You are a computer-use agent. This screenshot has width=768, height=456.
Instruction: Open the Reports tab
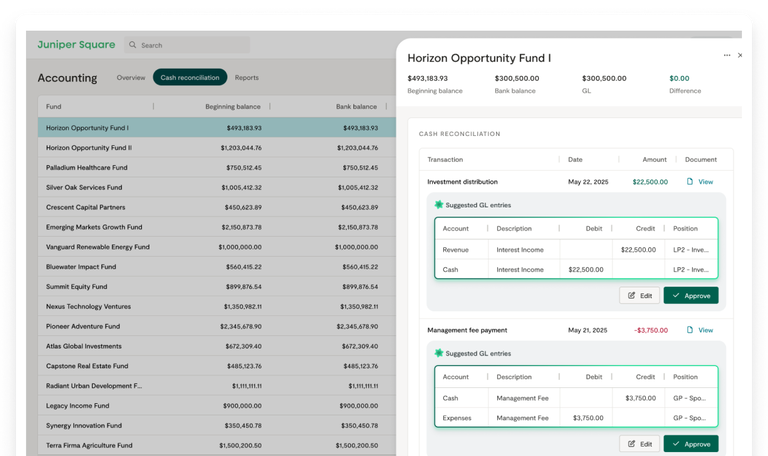coord(246,77)
